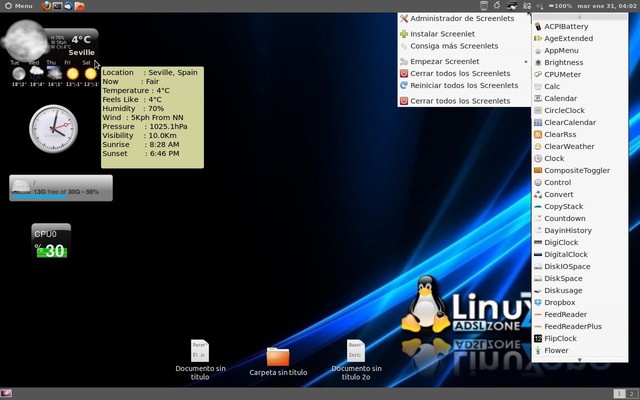The height and width of the screenshot is (400, 640).
Task: Start the Flower screenlet
Action: coord(580,351)
